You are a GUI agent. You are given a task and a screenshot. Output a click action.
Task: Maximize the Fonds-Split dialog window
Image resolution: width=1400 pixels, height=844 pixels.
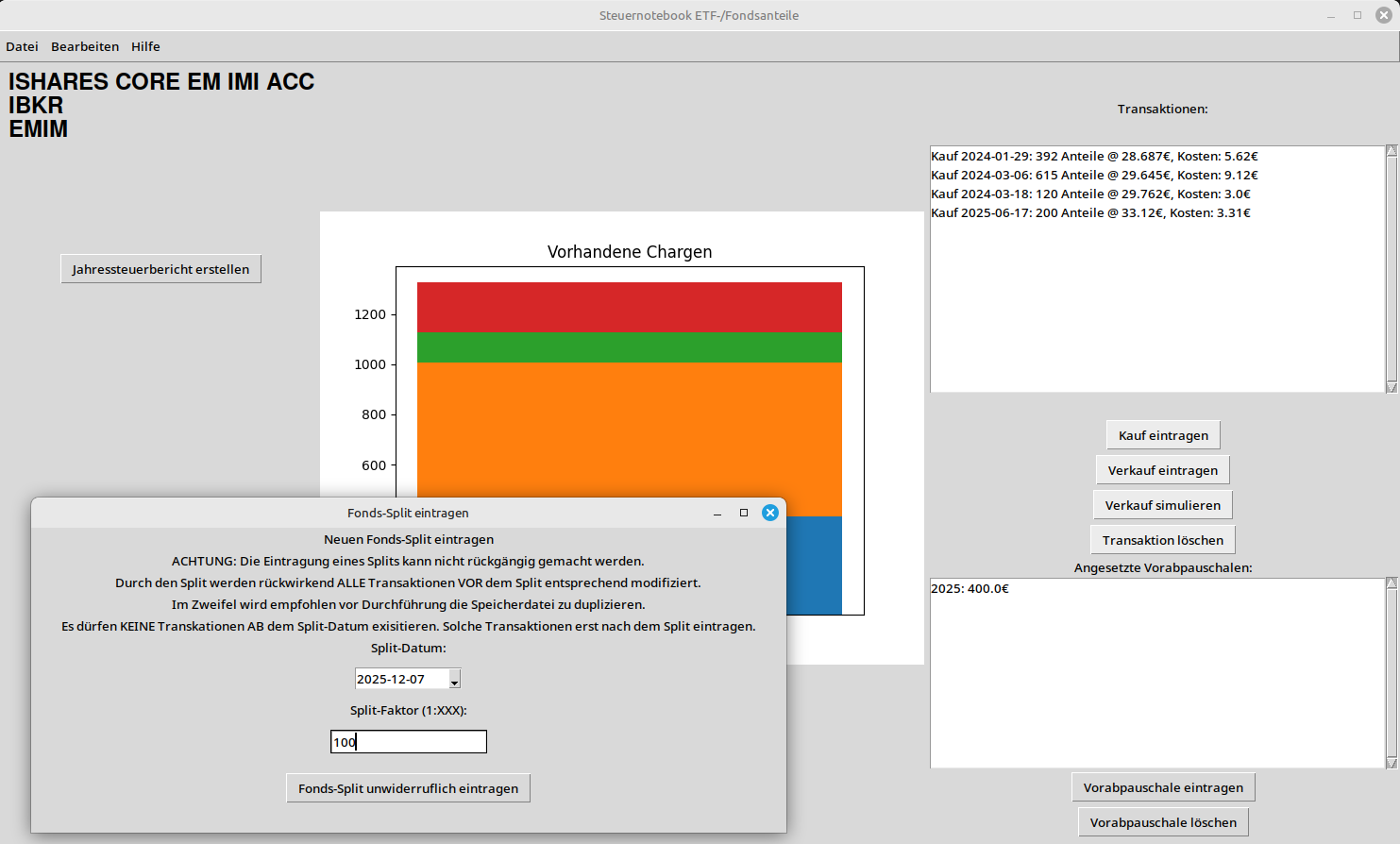pos(744,513)
